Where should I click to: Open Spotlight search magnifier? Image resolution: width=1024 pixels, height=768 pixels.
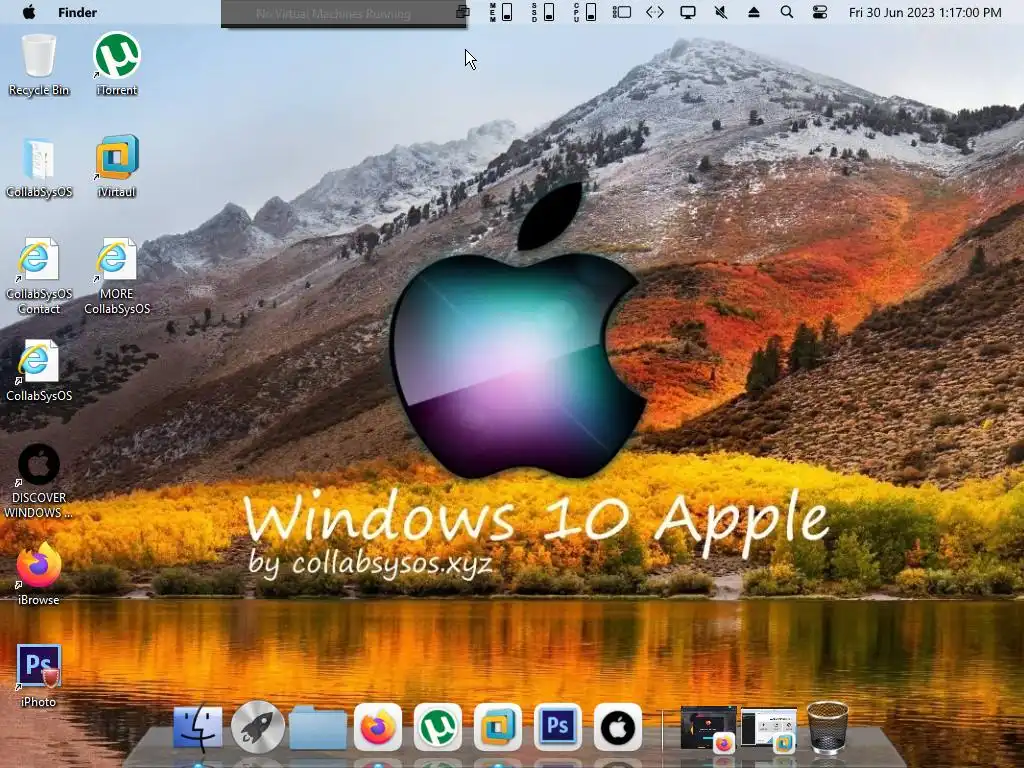pos(787,12)
